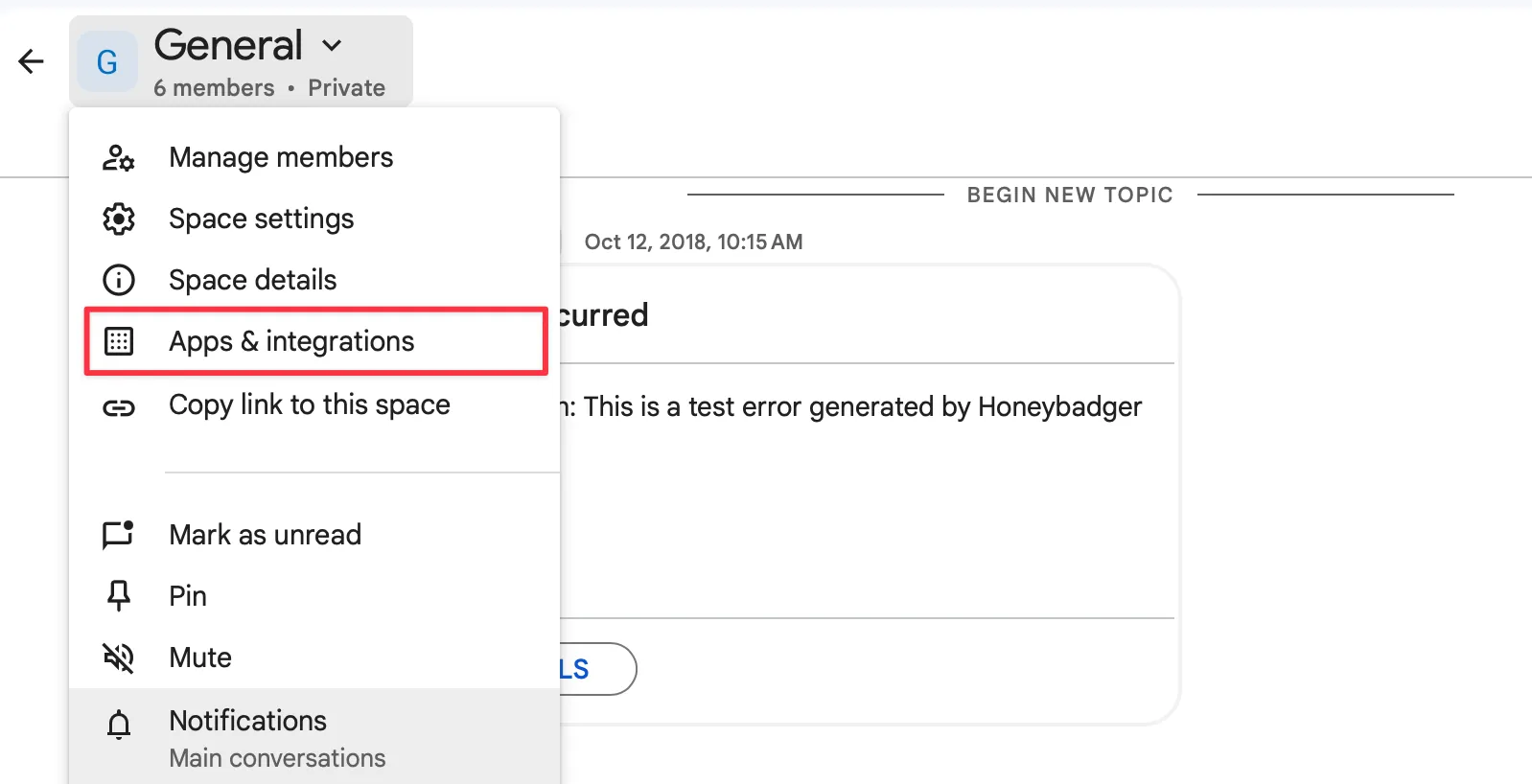
Task: Click the chain link icon for copying
Action: pos(118,408)
